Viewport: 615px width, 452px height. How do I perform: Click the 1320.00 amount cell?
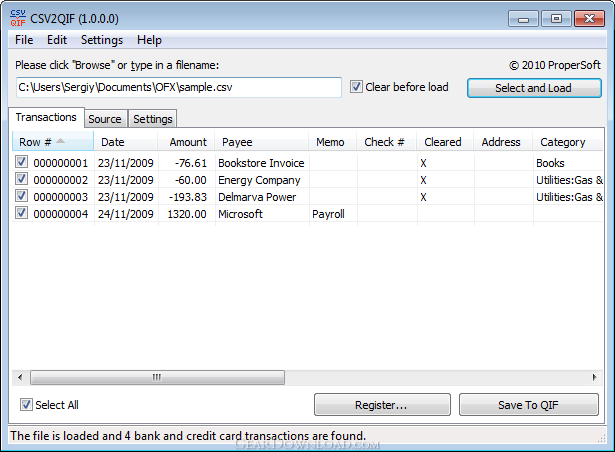coord(187,214)
